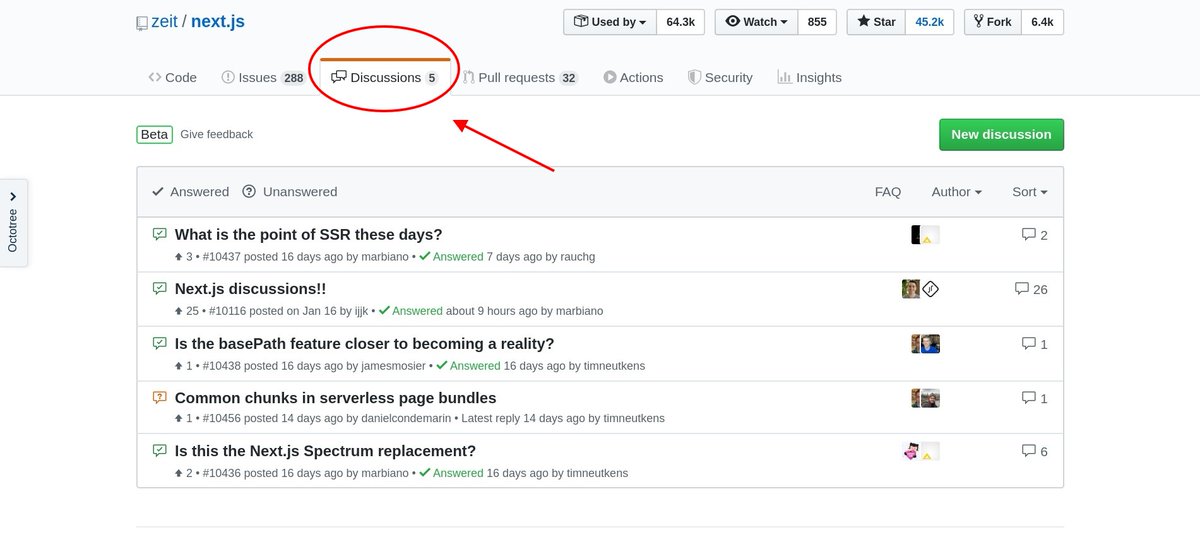Click the Give feedback link
This screenshot has height=542, width=1200.
point(217,134)
